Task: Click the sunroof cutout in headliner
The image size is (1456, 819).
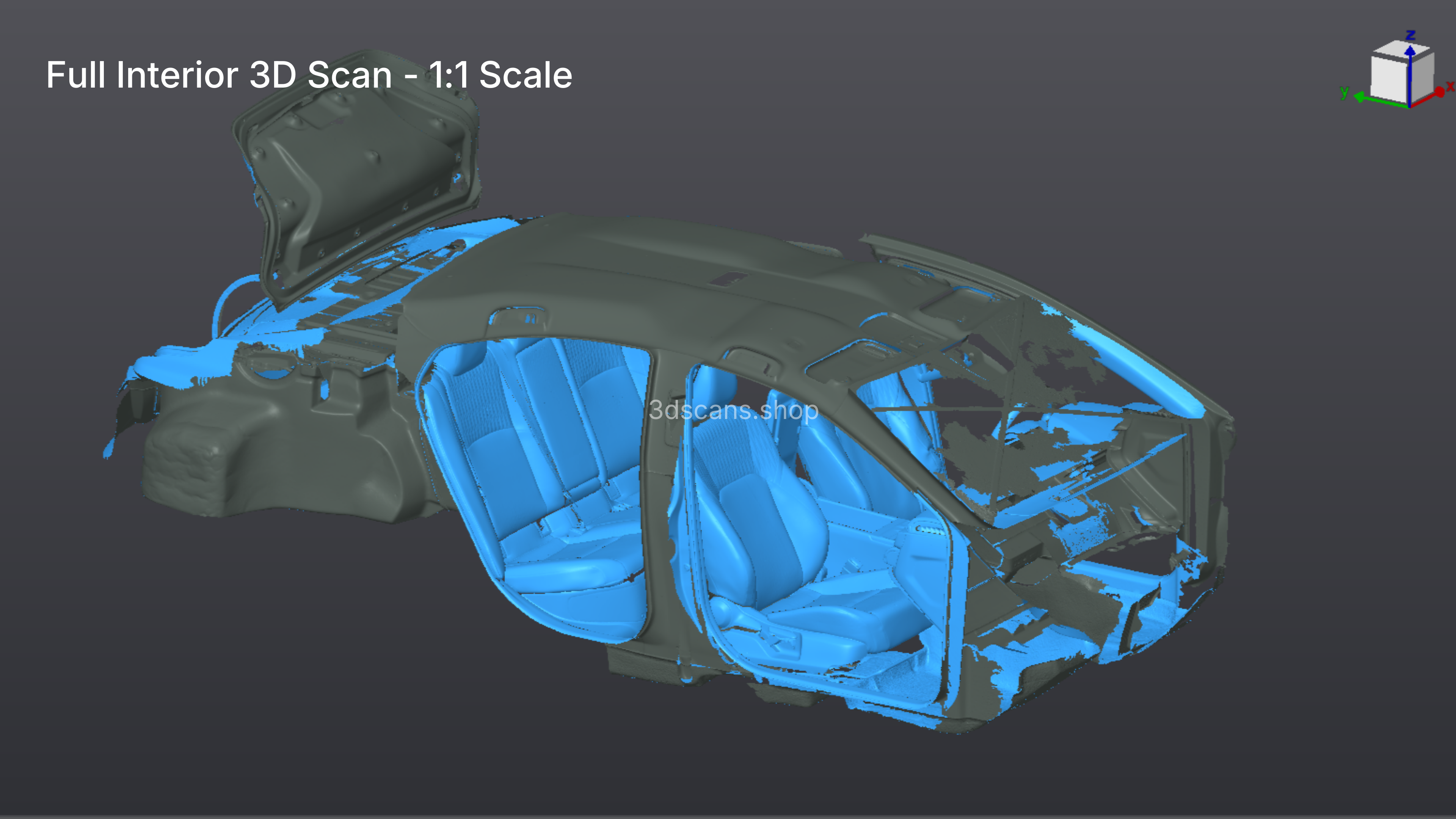Action: [x=728, y=278]
